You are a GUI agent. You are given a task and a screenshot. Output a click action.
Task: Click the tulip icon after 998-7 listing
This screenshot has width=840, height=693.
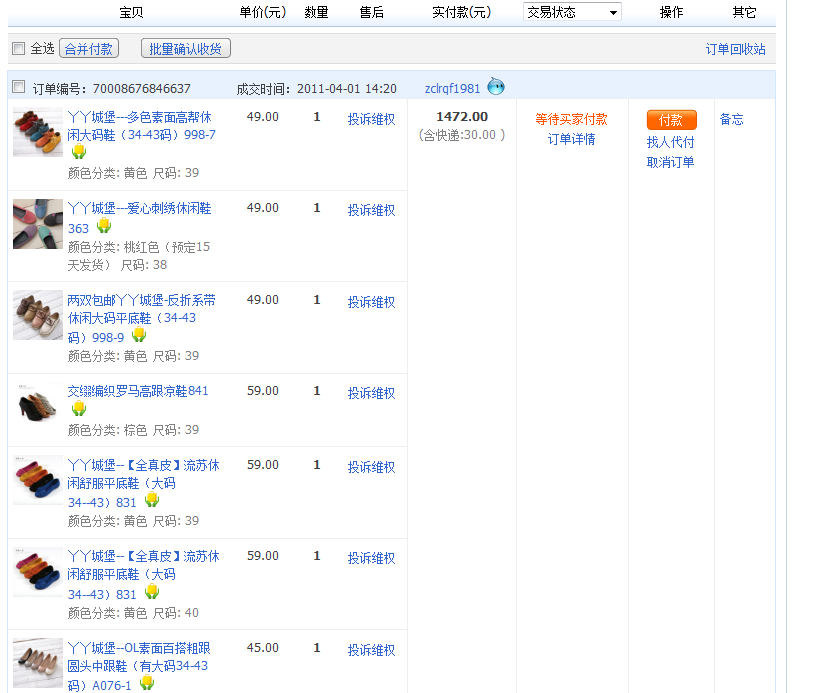click(x=78, y=152)
